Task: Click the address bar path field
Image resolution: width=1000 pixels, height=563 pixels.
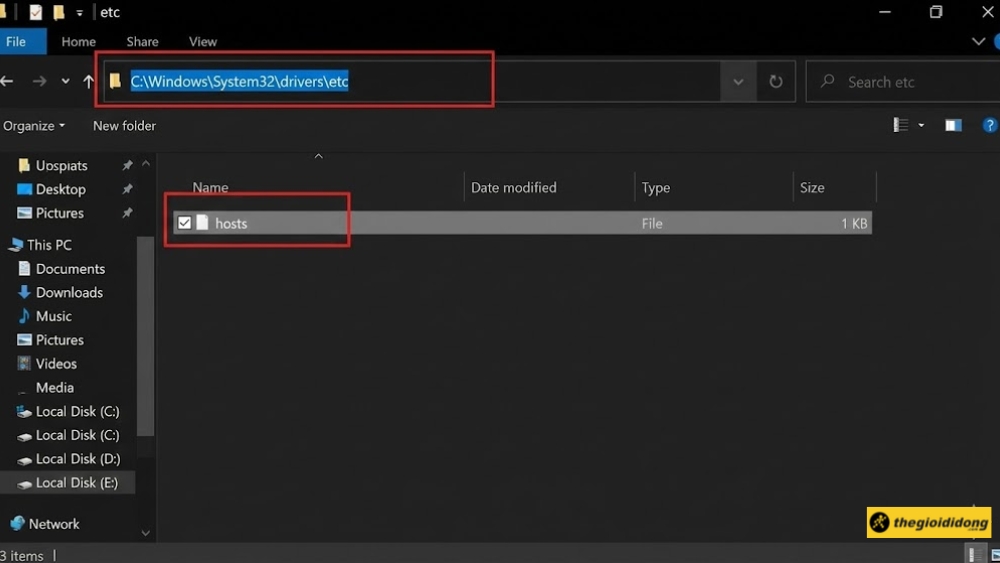Action: (x=412, y=81)
